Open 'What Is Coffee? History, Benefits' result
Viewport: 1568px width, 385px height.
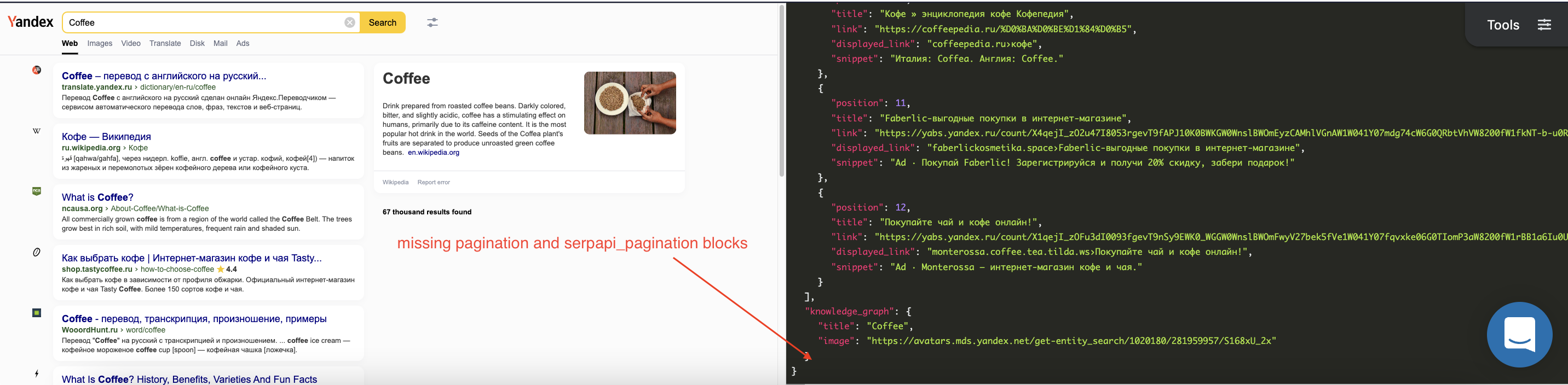pos(189,379)
